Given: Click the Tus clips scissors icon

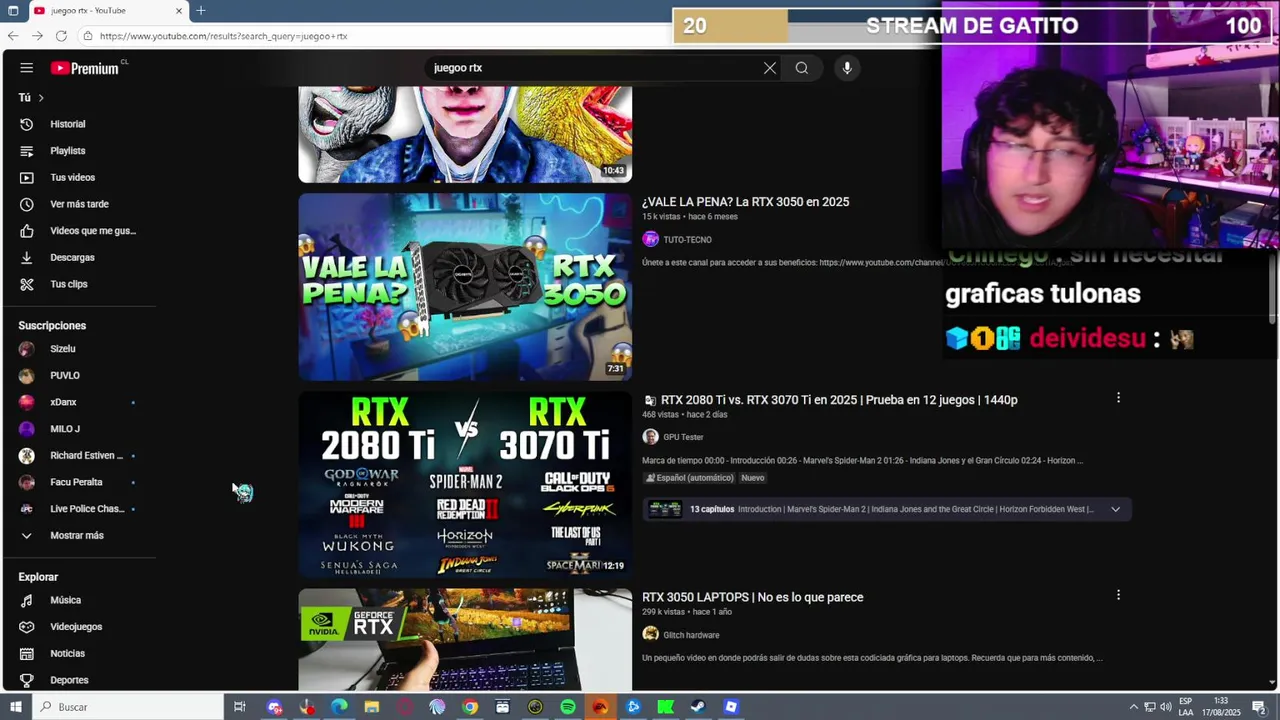Looking at the screenshot, I should [x=27, y=284].
